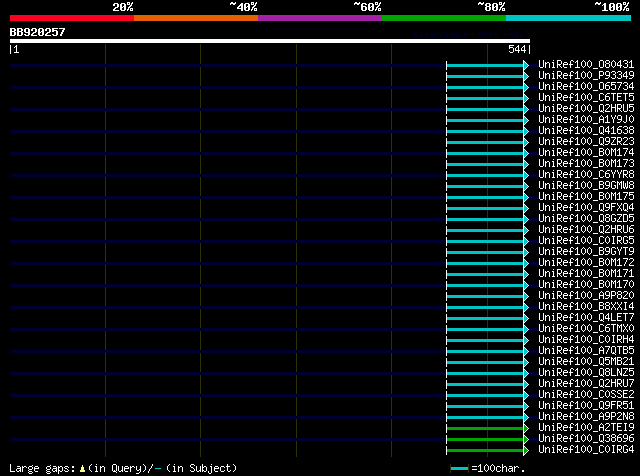Select the UniRef100_B9GMW8 label
The height and width of the screenshot is (476, 640).
coord(586,186)
